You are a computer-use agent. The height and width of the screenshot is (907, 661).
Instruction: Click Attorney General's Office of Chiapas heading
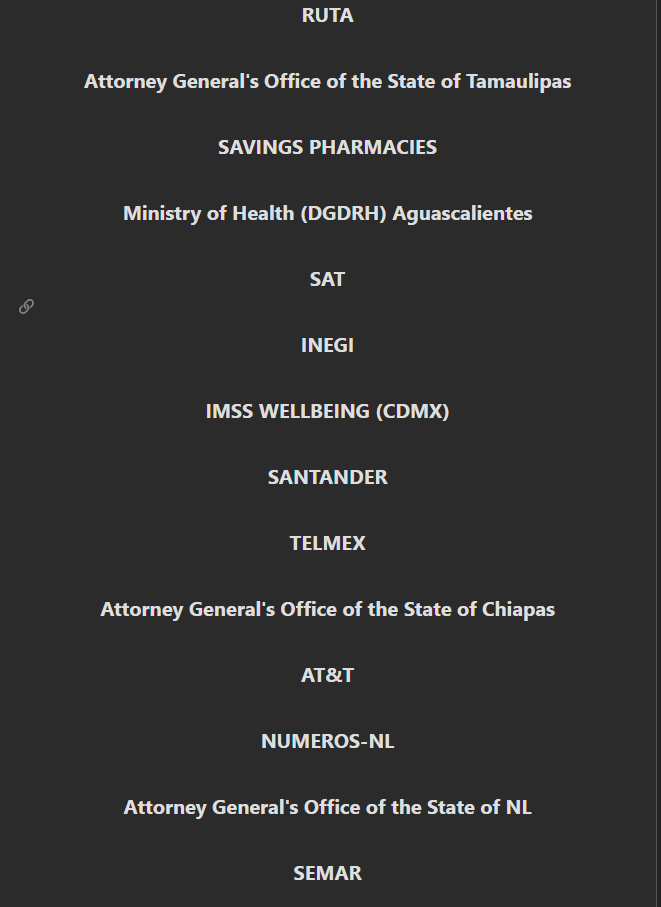(x=327, y=610)
